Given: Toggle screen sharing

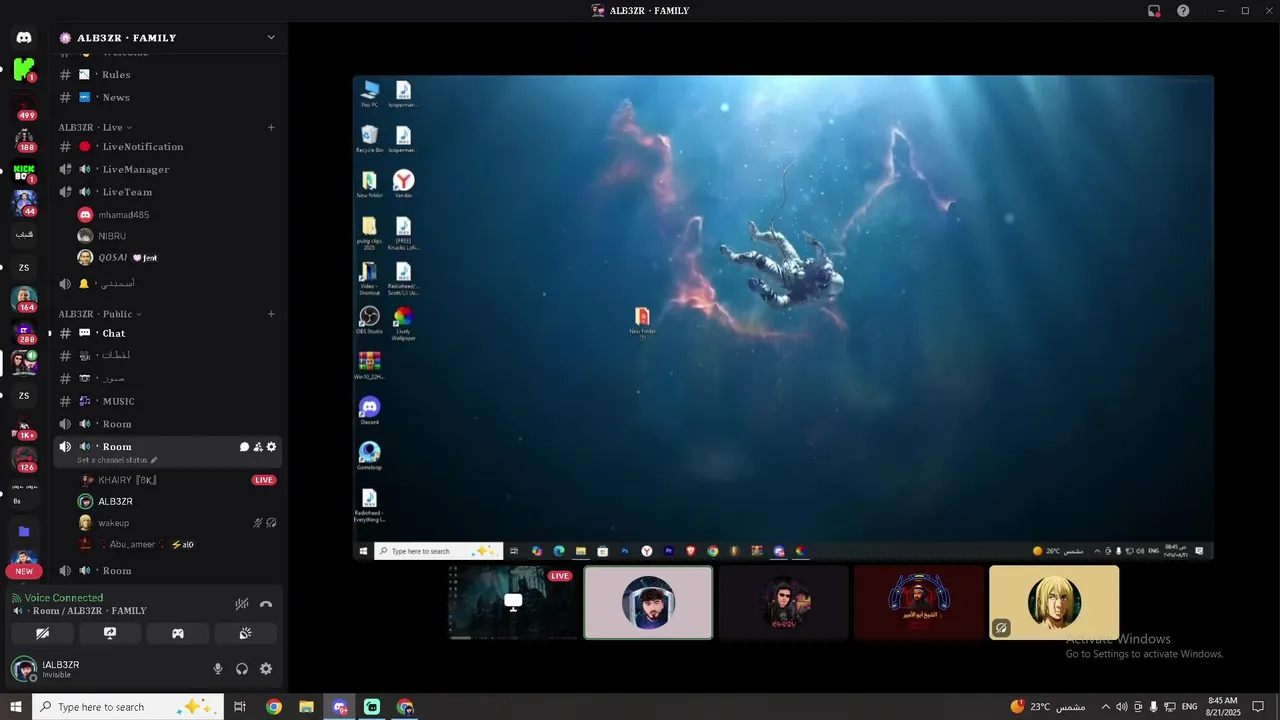Looking at the screenshot, I should [110, 633].
